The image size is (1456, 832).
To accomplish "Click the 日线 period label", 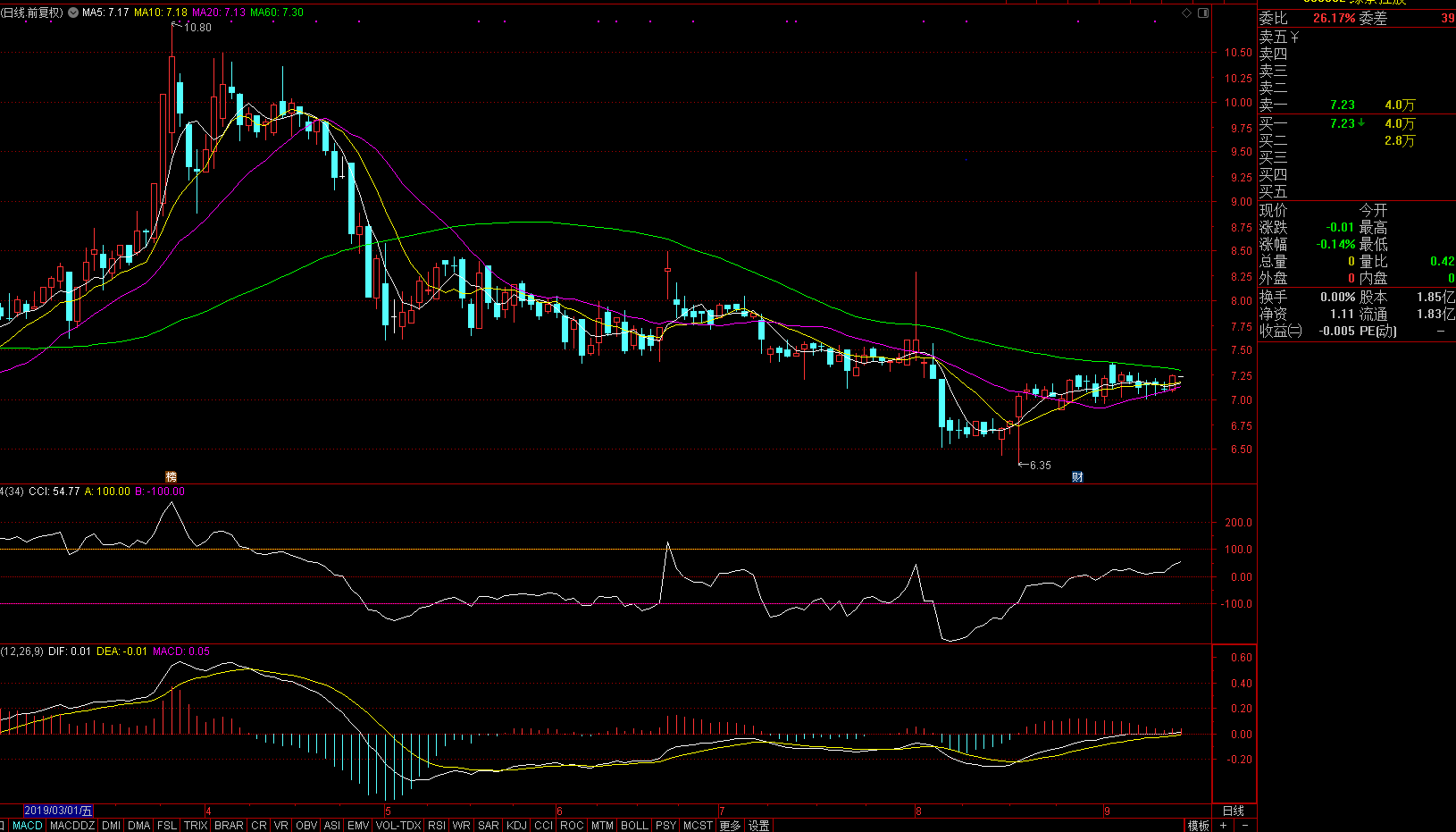I will 1233,811.
